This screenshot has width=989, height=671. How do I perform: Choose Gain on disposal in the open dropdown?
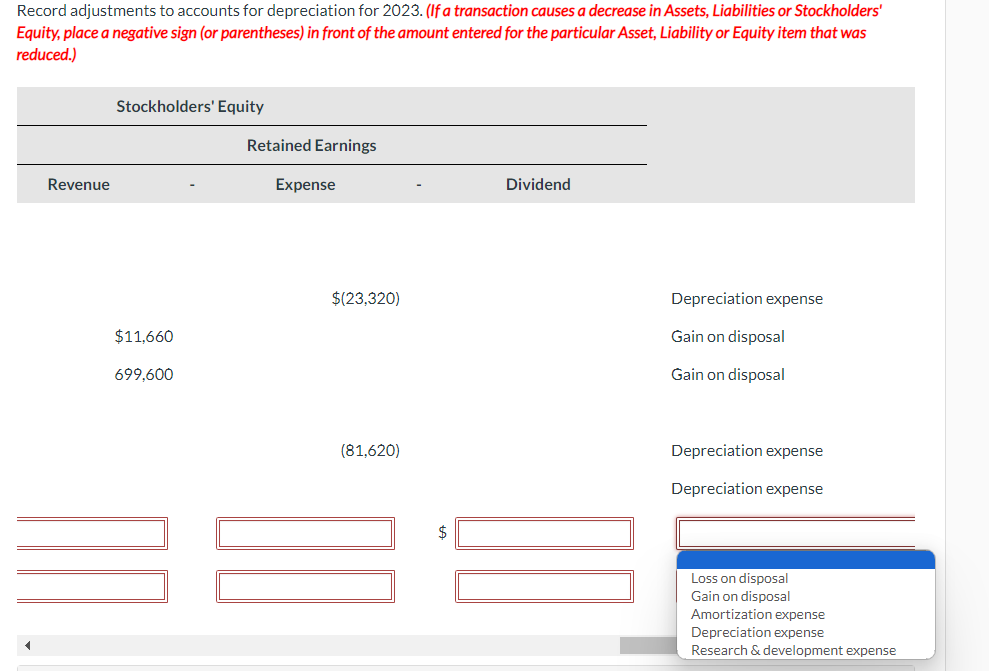740,595
